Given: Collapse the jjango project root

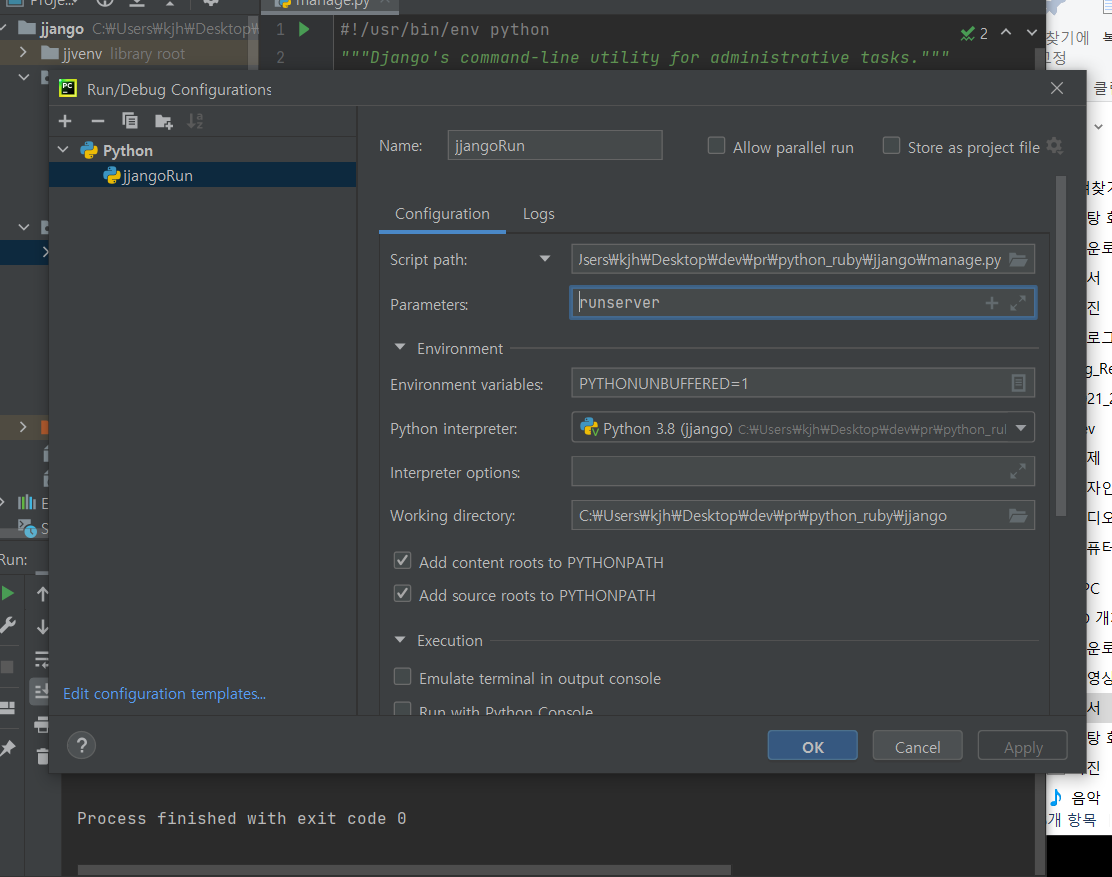Looking at the screenshot, I should tap(4, 28).
